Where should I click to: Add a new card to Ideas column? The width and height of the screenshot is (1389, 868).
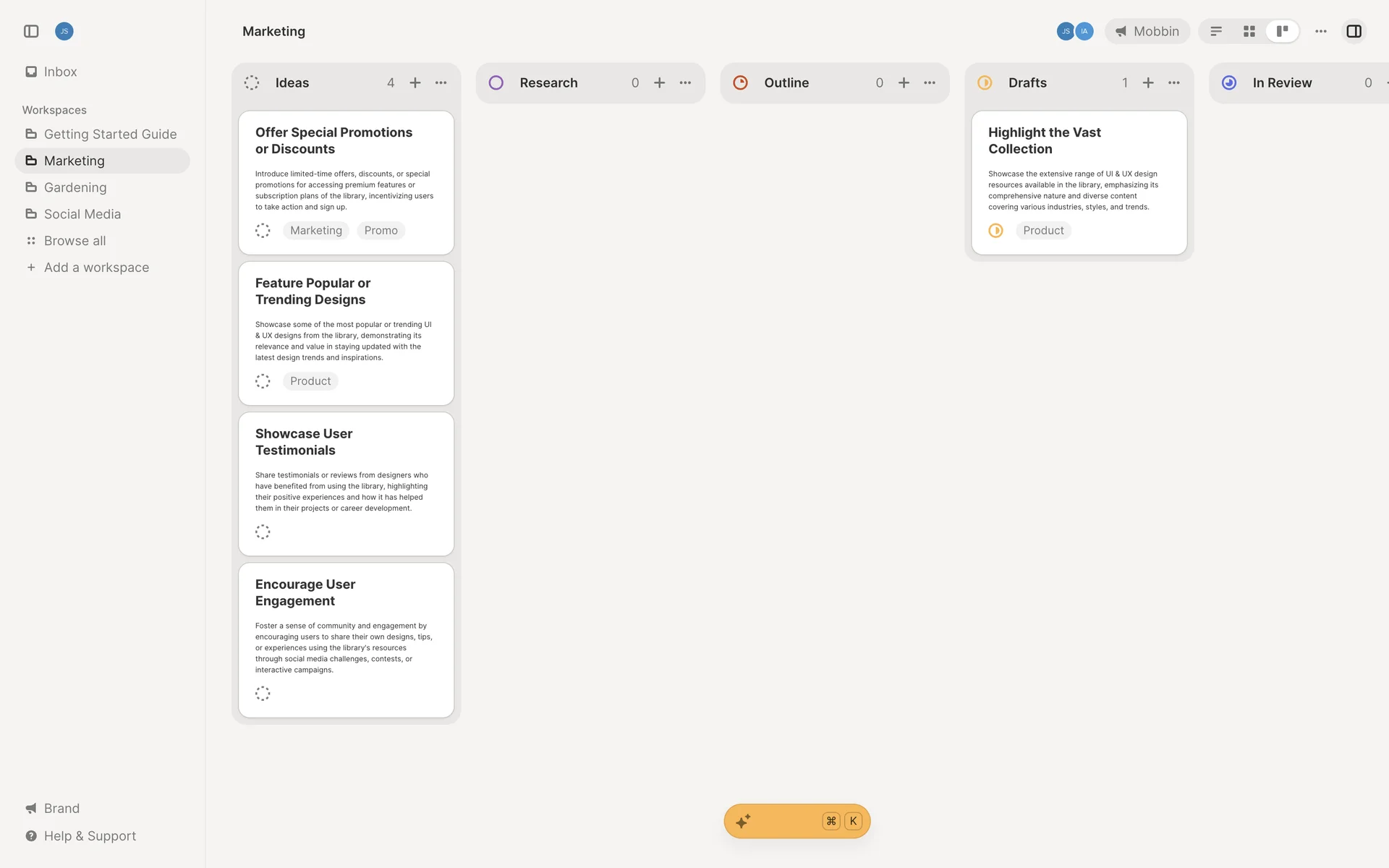click(x=415, y=82)
